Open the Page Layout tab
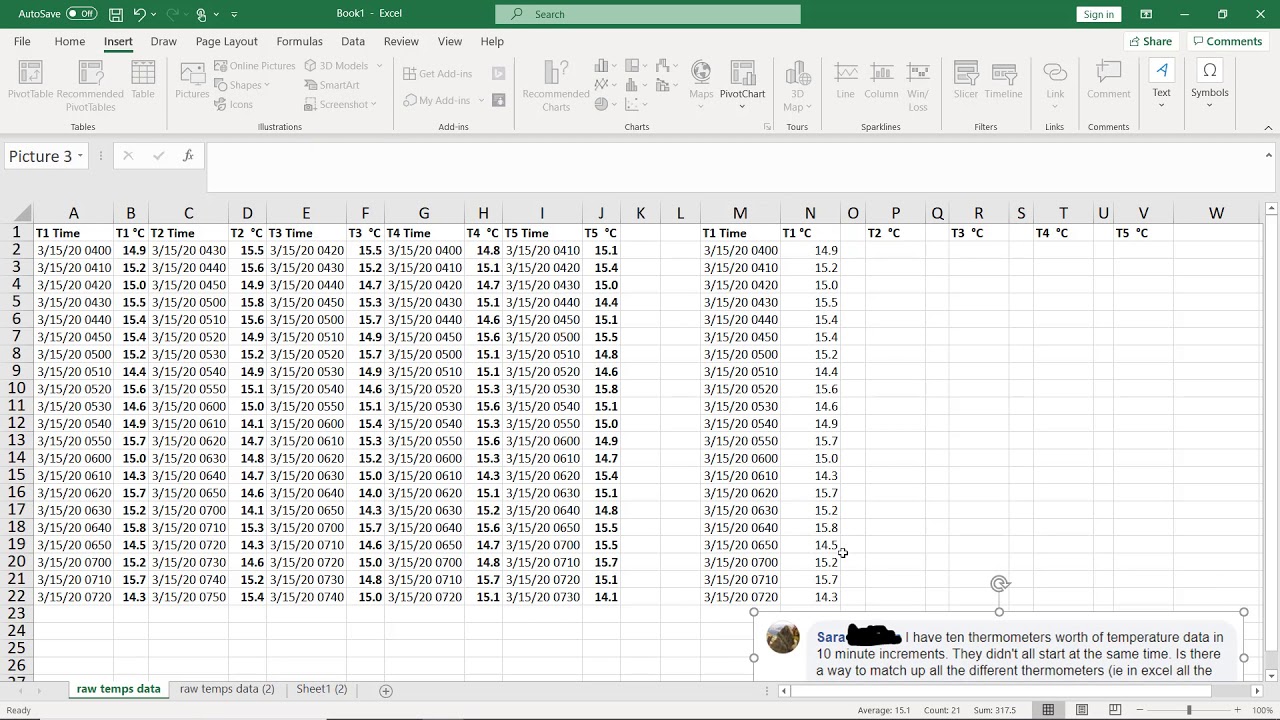 click(227, 41)
